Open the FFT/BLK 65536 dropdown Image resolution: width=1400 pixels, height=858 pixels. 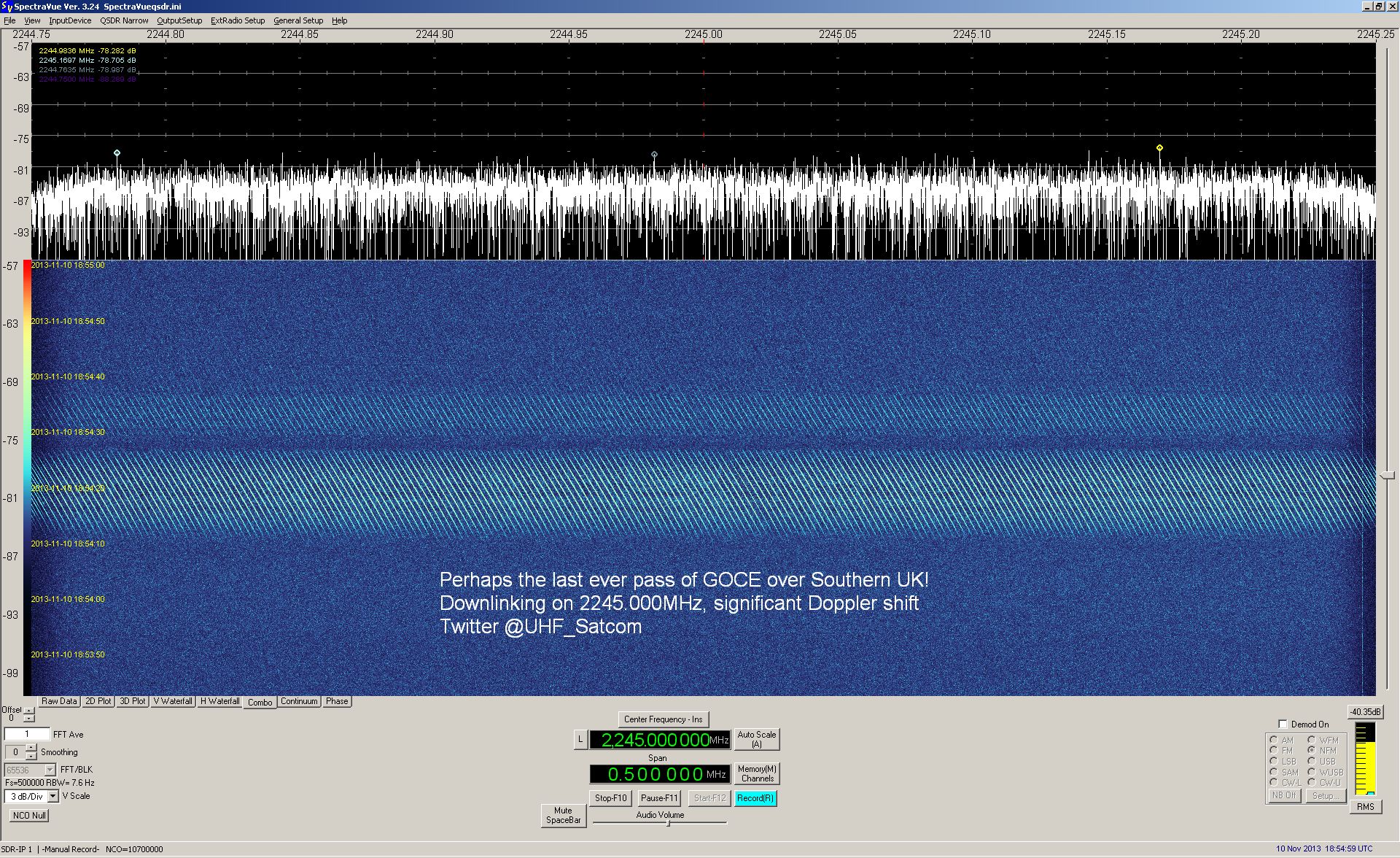[50, 770]
